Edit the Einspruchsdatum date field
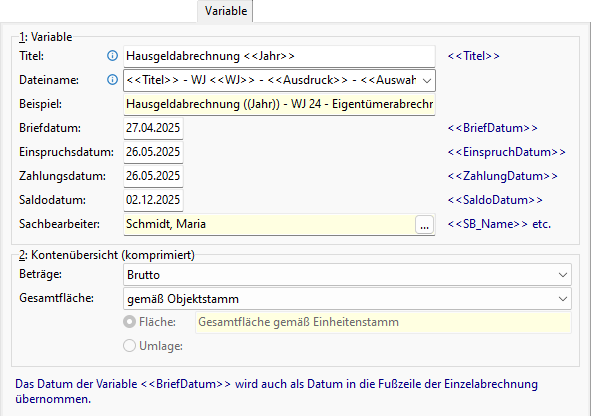The width and height of the screenshot is (591, 416). 153,152
